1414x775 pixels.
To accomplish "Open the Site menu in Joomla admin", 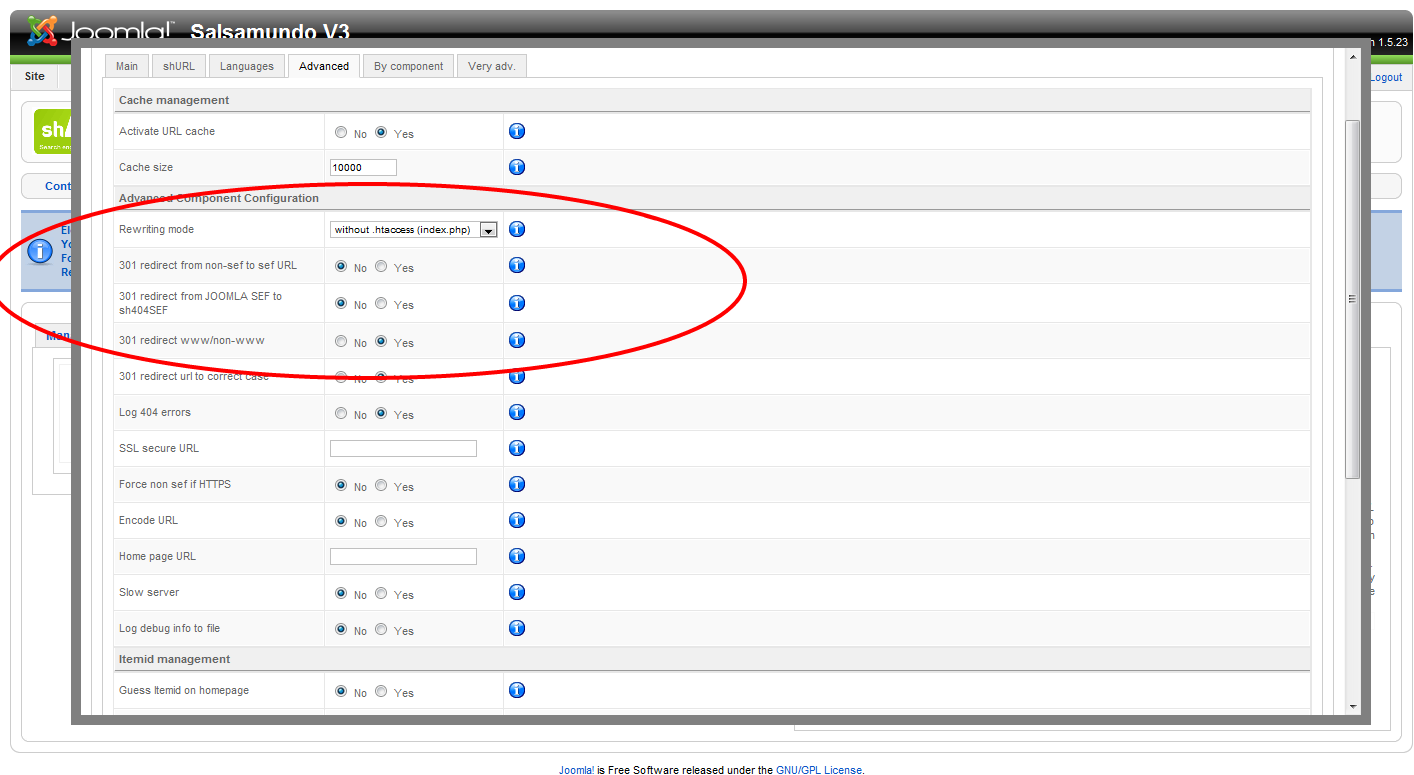I will click(35, 76).
